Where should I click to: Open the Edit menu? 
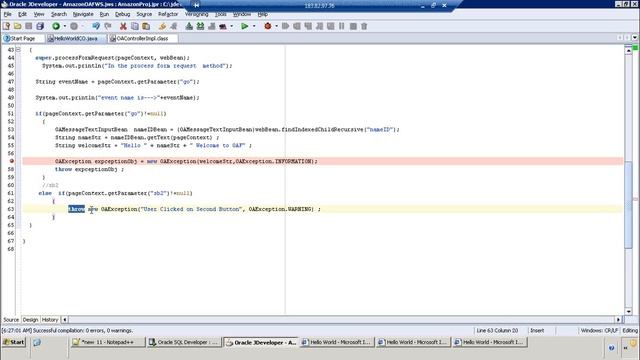pos(22,14)
